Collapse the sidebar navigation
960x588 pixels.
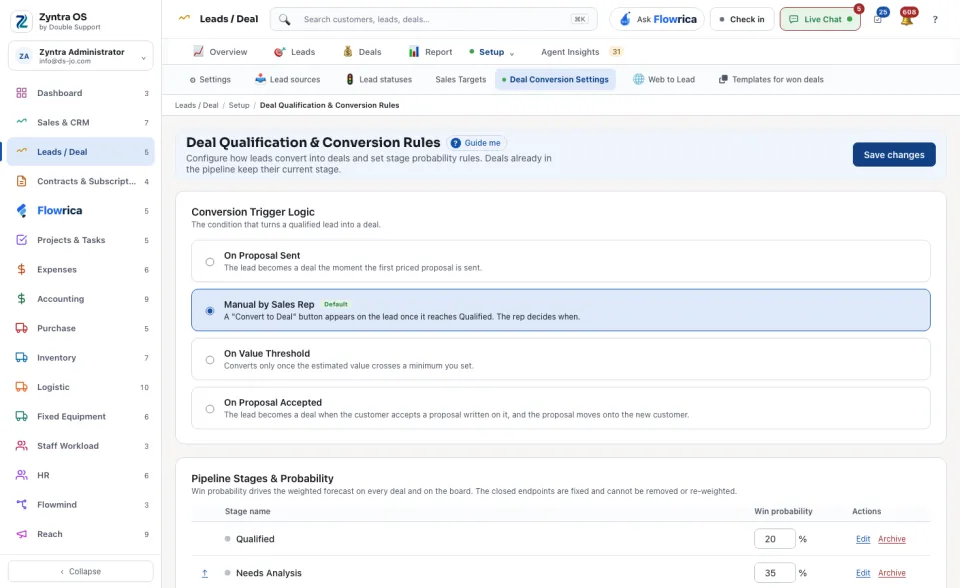81,571
